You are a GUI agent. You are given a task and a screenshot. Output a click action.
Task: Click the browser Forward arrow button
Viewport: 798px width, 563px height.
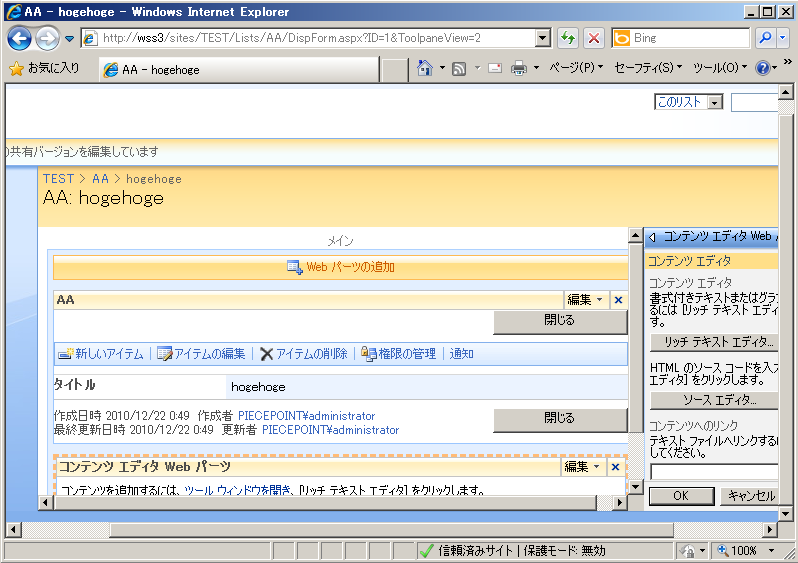tap(47, 38)
